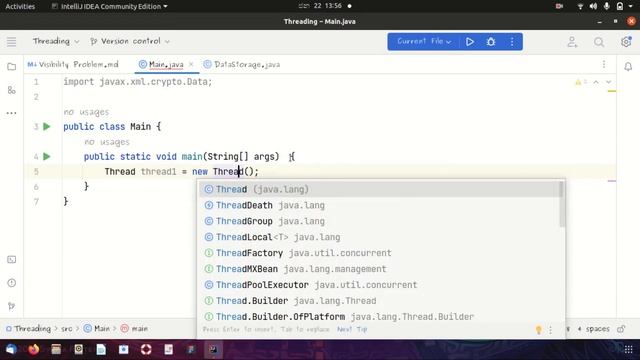Select ThreadPoolExecutor completion suggestion
Viewport: 640px width, 360px height.
pos(380,285)
